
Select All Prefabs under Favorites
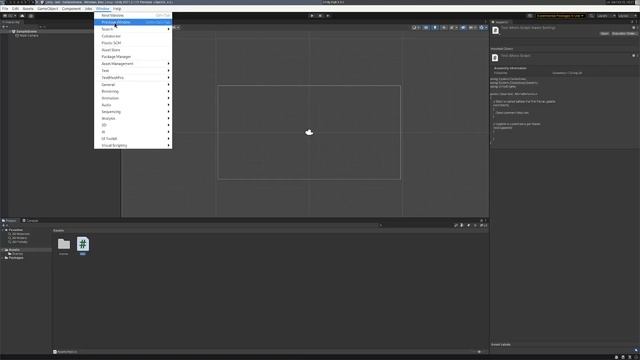20,242
